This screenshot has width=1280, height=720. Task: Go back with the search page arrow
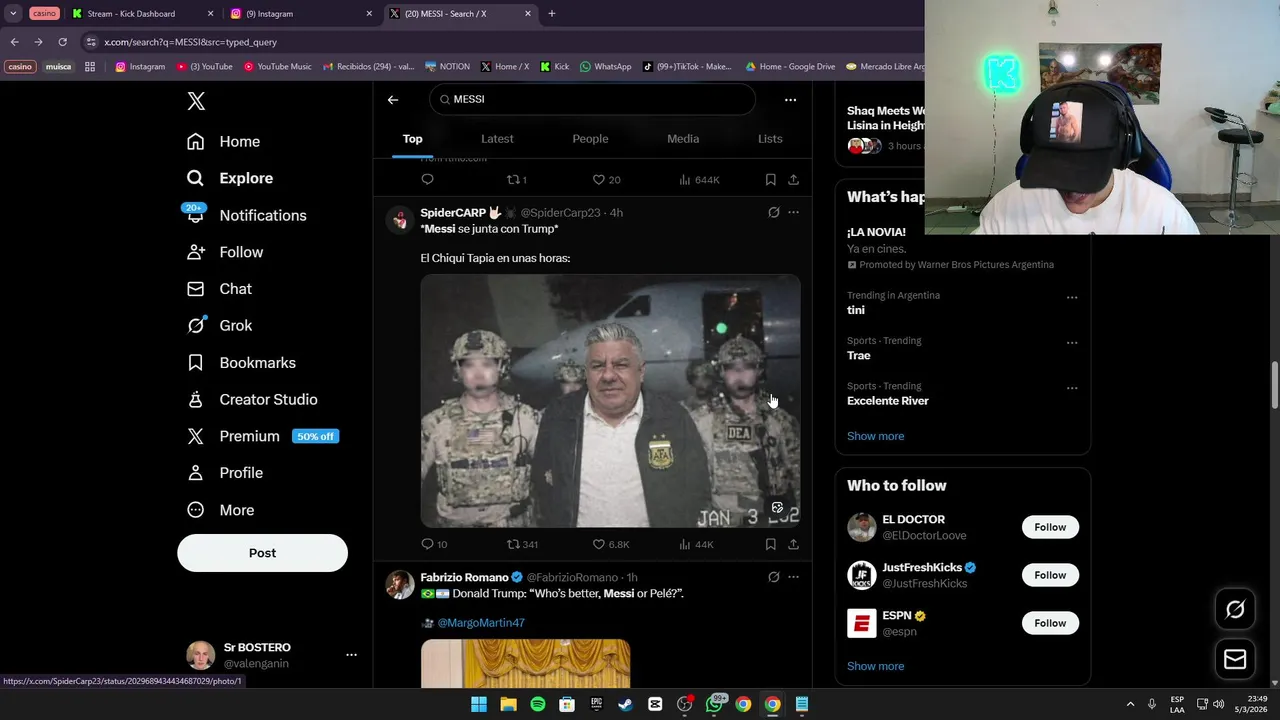tap(393, 100)
